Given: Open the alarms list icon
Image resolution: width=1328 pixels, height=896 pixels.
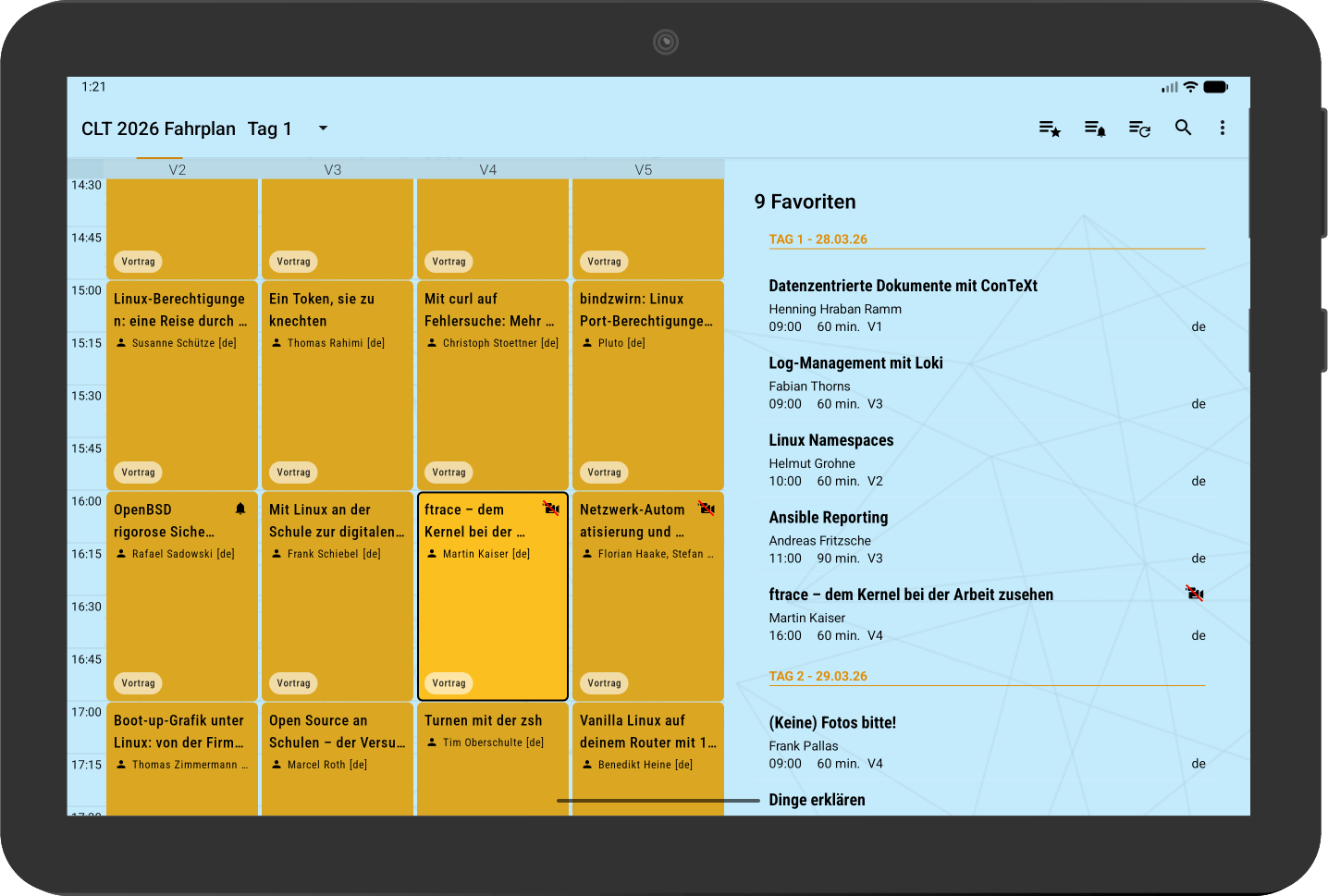Looking at the screenshot, I should pos(1095,129).
